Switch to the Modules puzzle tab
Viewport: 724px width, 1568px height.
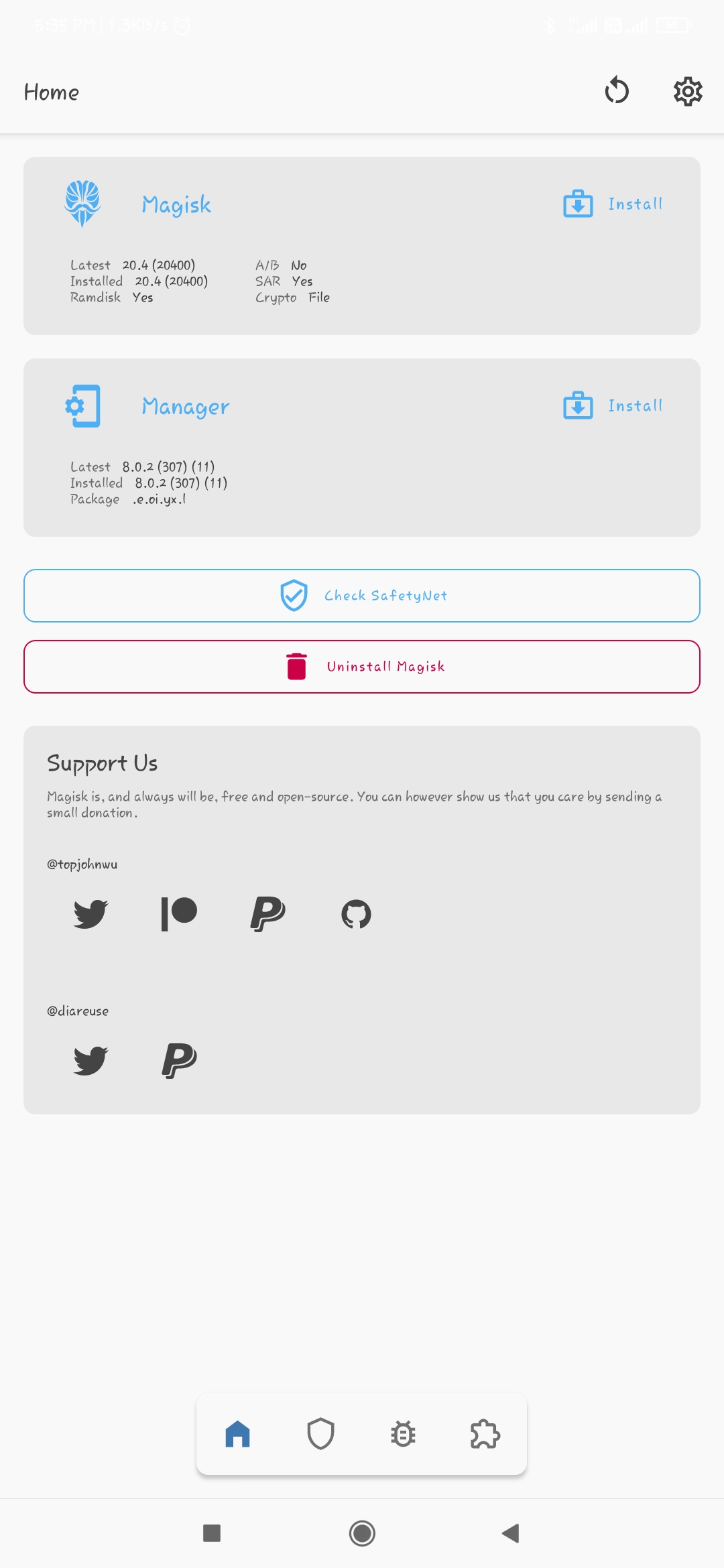(485, 1434)
